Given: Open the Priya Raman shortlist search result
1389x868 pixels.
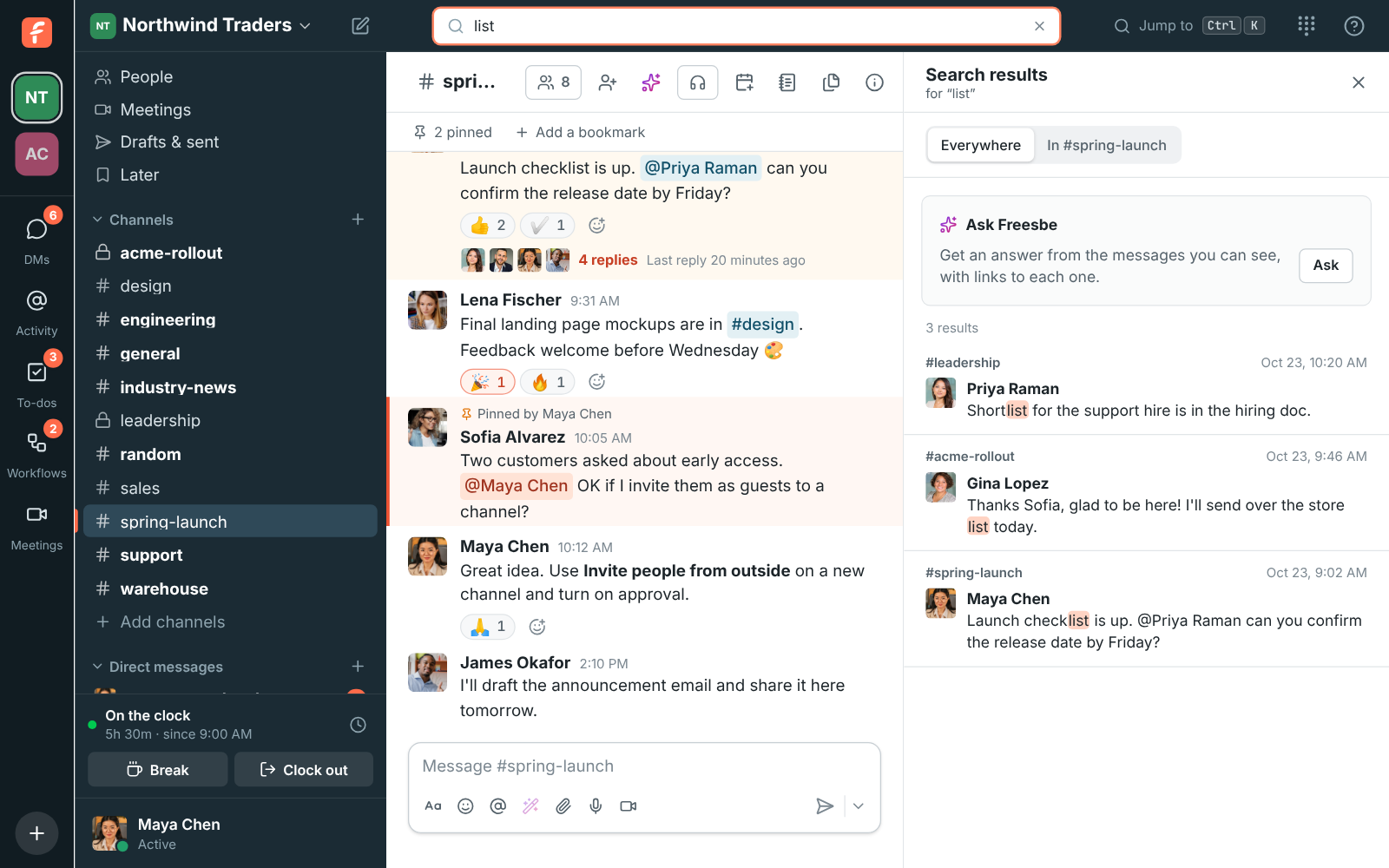Looking at the screenshot, I should (1146, 388).
